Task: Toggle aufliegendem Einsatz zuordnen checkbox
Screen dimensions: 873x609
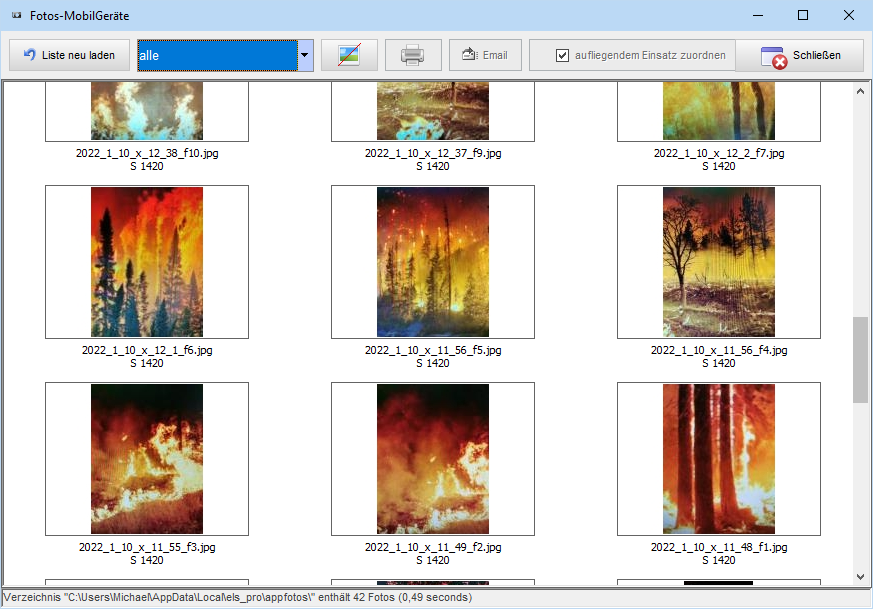Action: (563, 56)
